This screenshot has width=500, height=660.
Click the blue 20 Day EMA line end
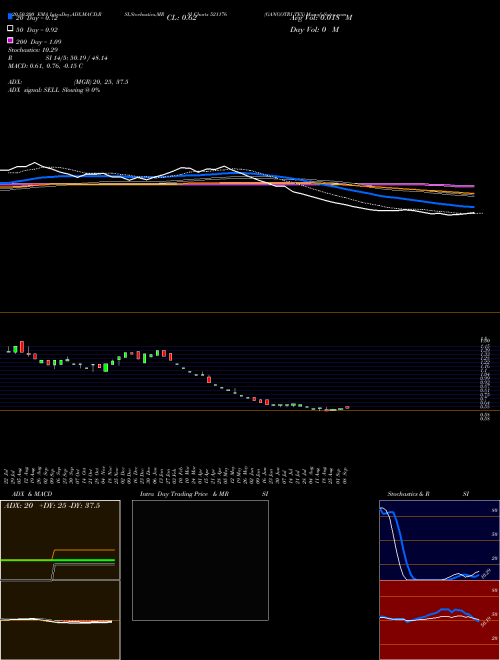click(473, 207)
